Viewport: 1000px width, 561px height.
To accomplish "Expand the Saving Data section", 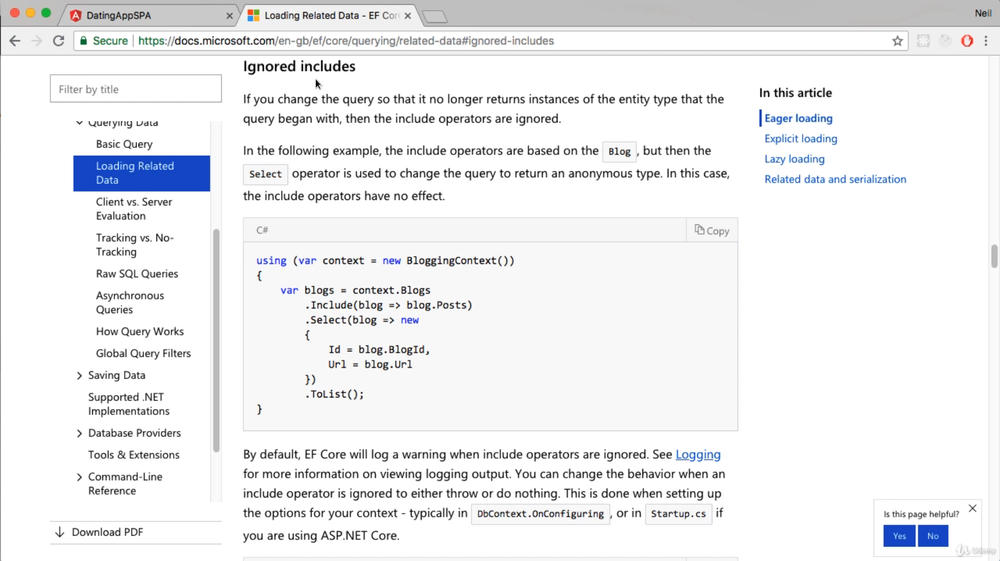I will pyautogui.click(x=79, y=375).
